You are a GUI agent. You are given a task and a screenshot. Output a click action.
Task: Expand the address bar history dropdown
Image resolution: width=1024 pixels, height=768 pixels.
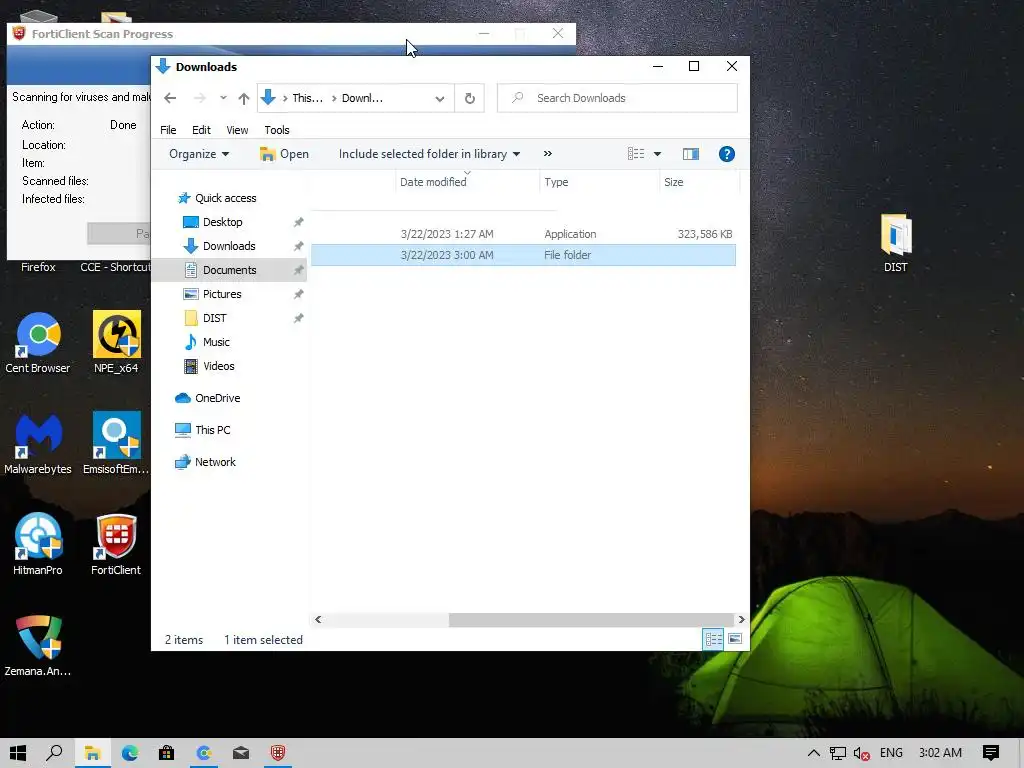point(440,99)
